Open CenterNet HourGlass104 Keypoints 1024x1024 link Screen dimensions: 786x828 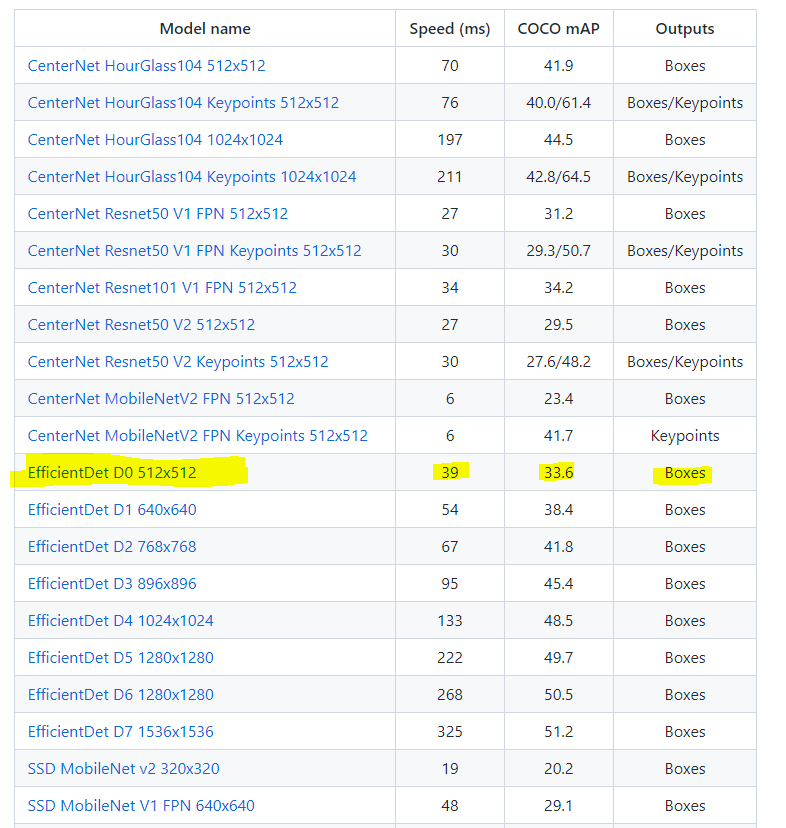pyautogui.click(x=192, y=176)
